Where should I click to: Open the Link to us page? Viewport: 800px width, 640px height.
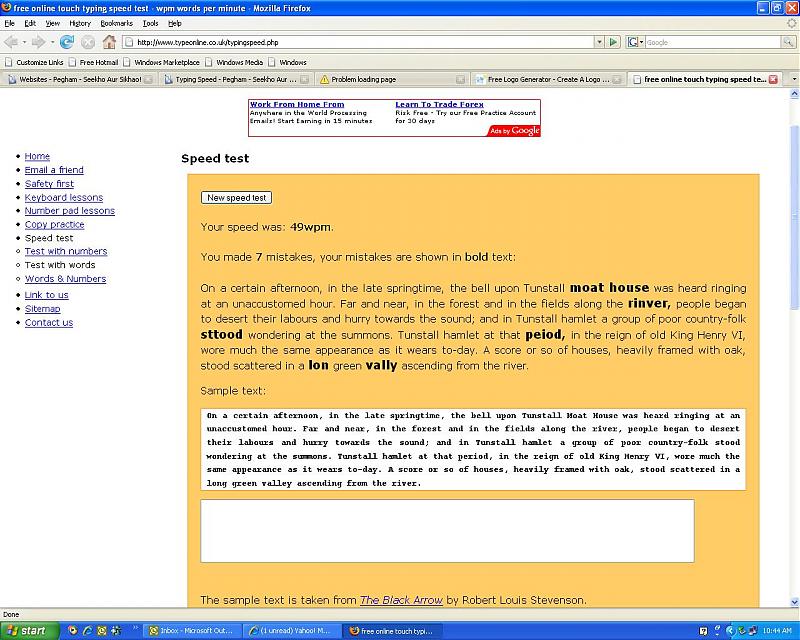click(x=46, y=295)
